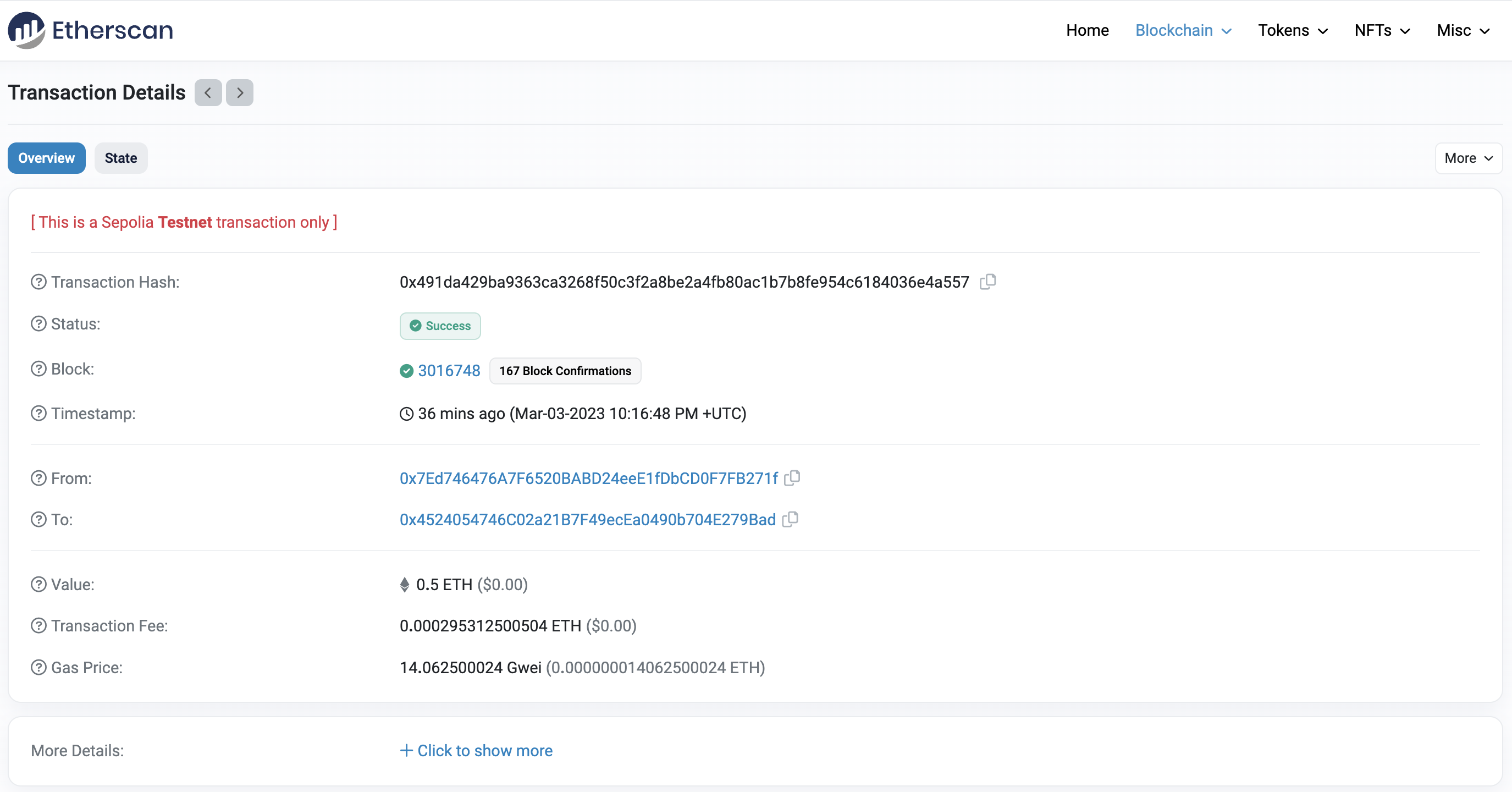Viewport: 1512px width, 792px height.
Task: Open the From address 0x7Ed746476A7F page
Action: click(x=588, y=478)
